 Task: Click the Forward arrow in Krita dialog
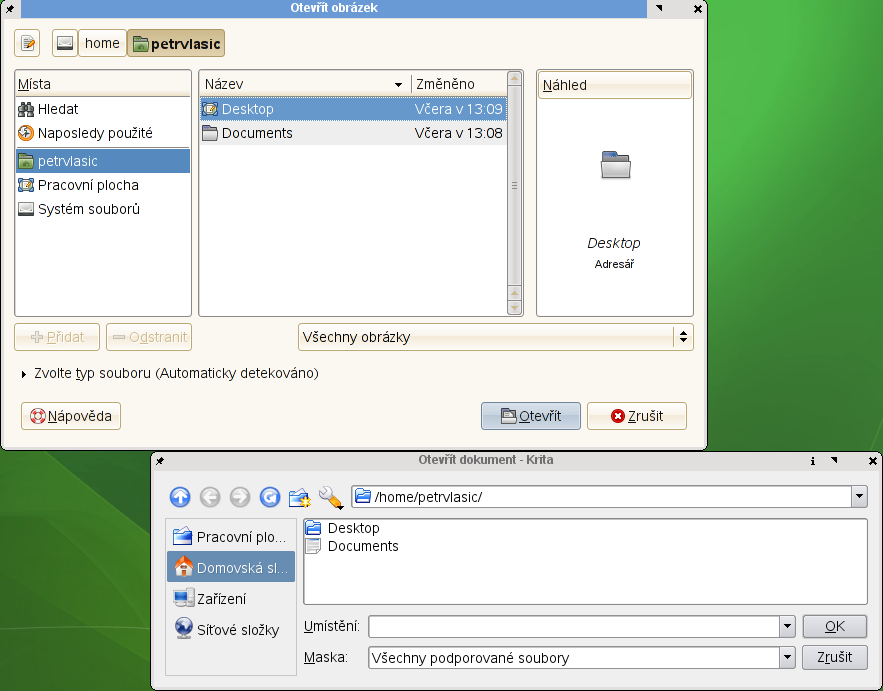240,497
